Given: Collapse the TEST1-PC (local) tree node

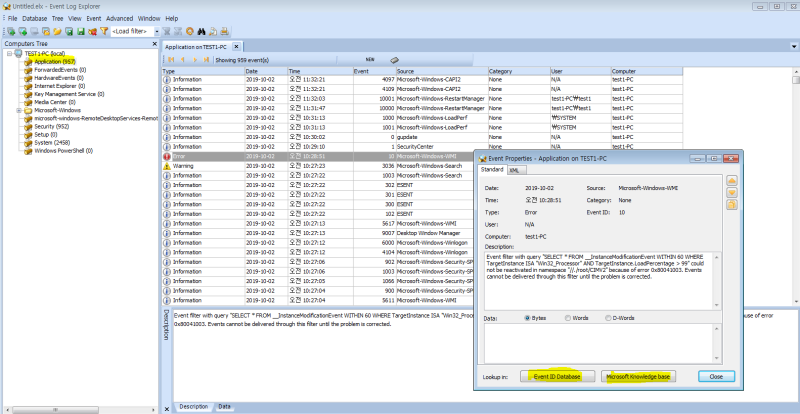Looking at the screenshot, I should (x=9, y=54).
